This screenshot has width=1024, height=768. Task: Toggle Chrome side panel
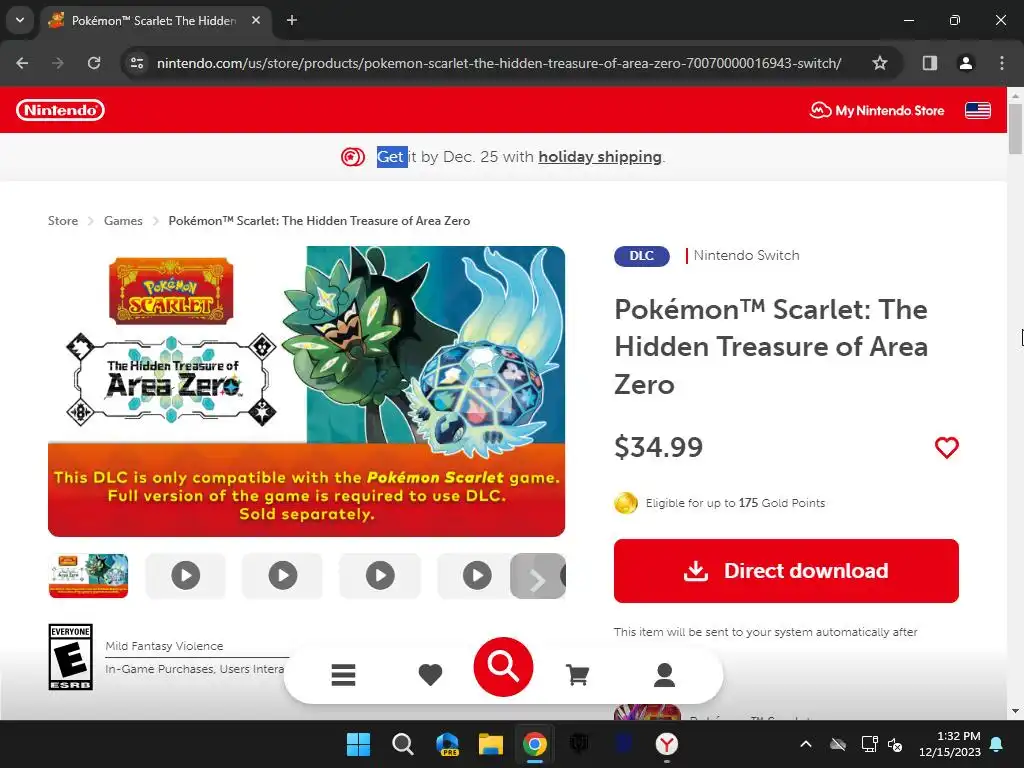929,63
